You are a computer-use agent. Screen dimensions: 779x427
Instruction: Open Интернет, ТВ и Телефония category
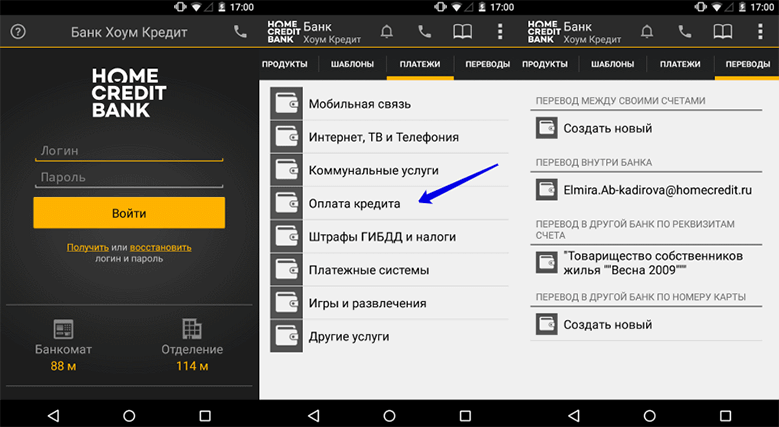pyautogui.click(x=389, y=137)
